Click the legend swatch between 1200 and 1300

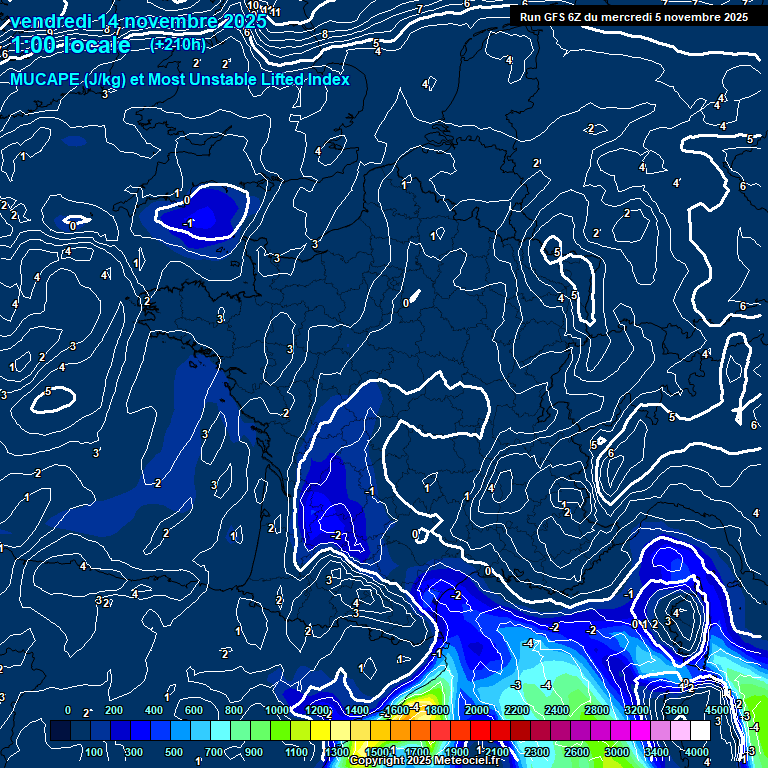pyautogui.click(x=320, y=730)
